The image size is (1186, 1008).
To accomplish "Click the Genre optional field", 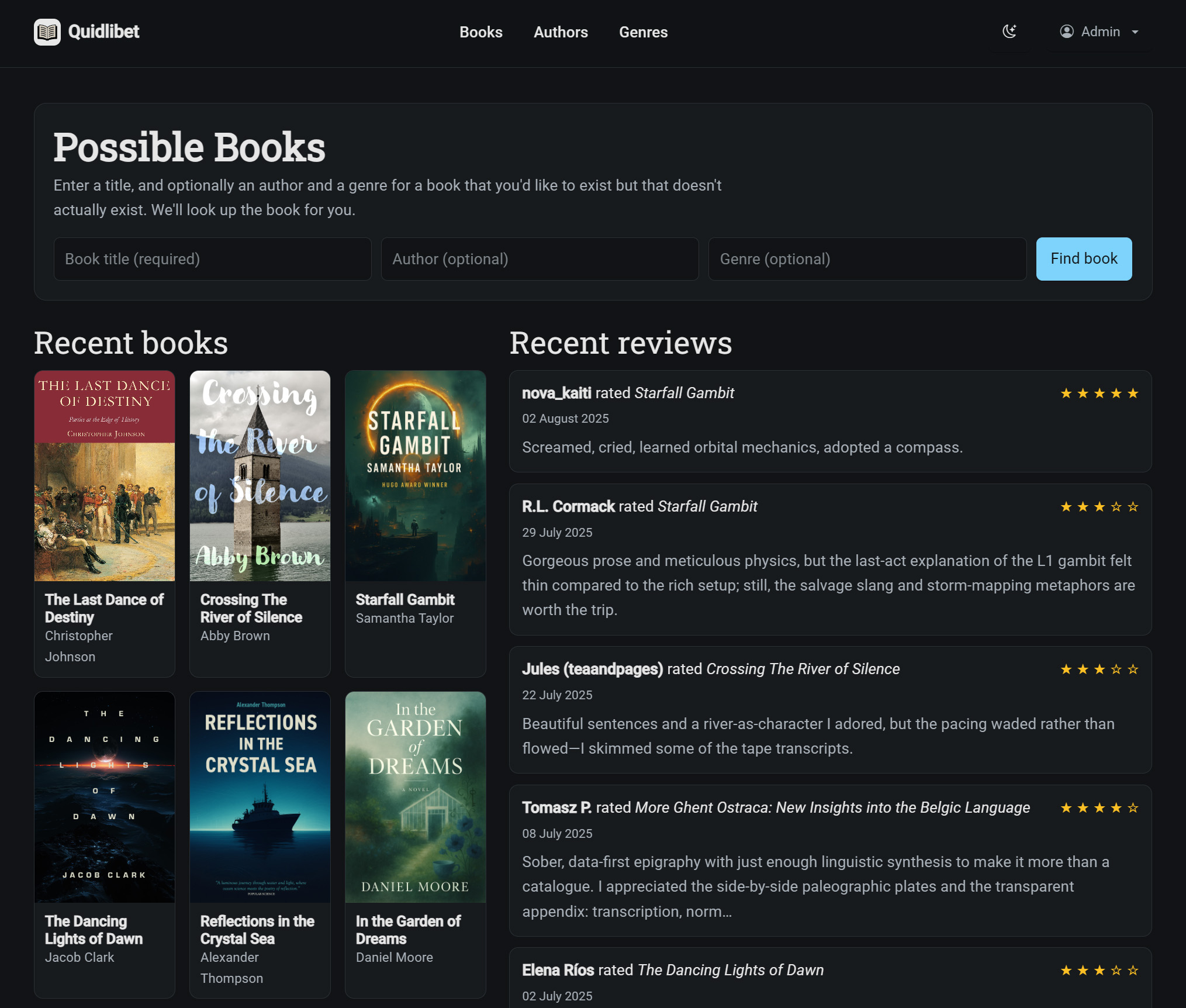I will point(867,259).
